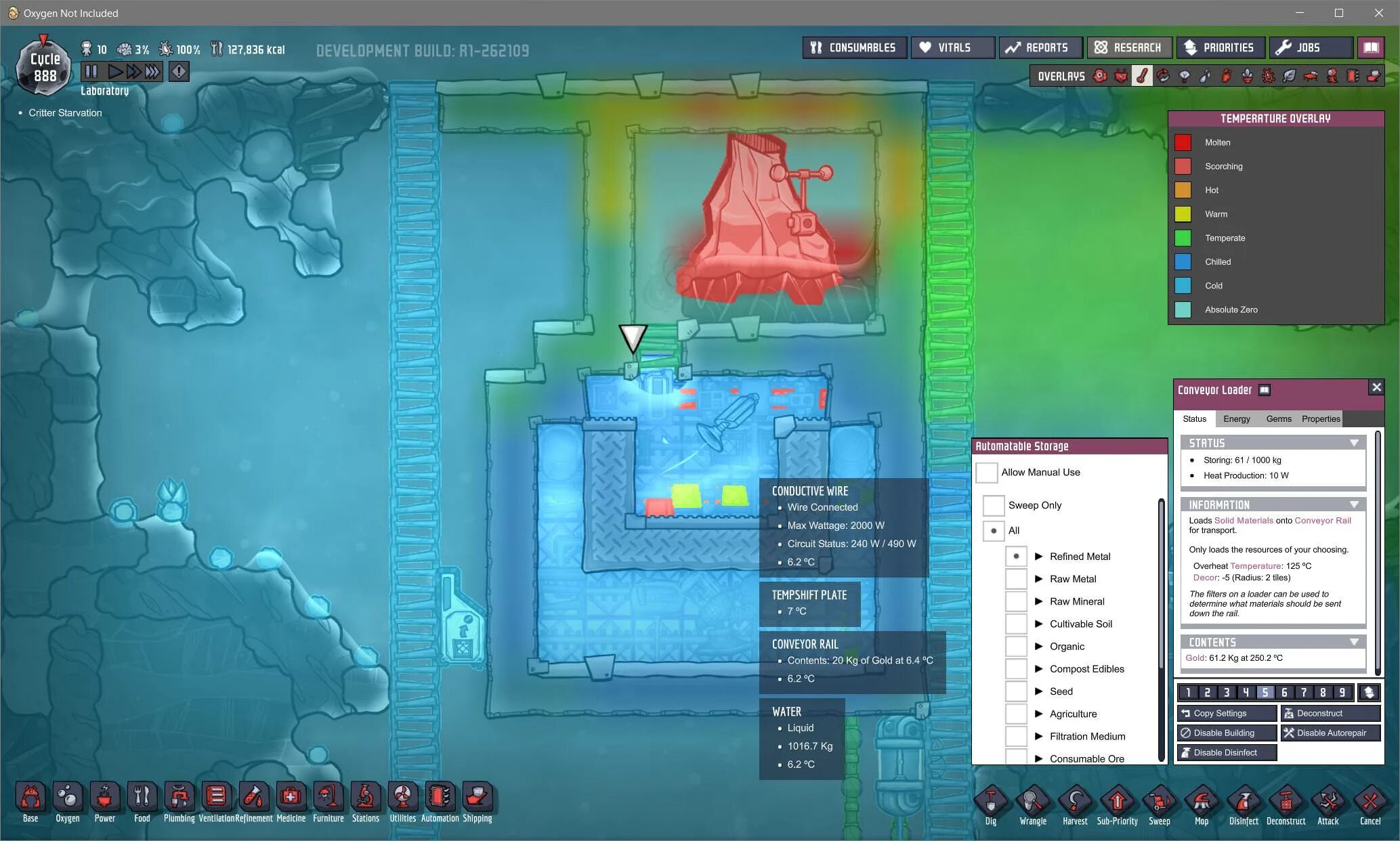Select the Automation overlay icon
Viewport: 1400px width, 841px height.
[x=1353, y=76]
